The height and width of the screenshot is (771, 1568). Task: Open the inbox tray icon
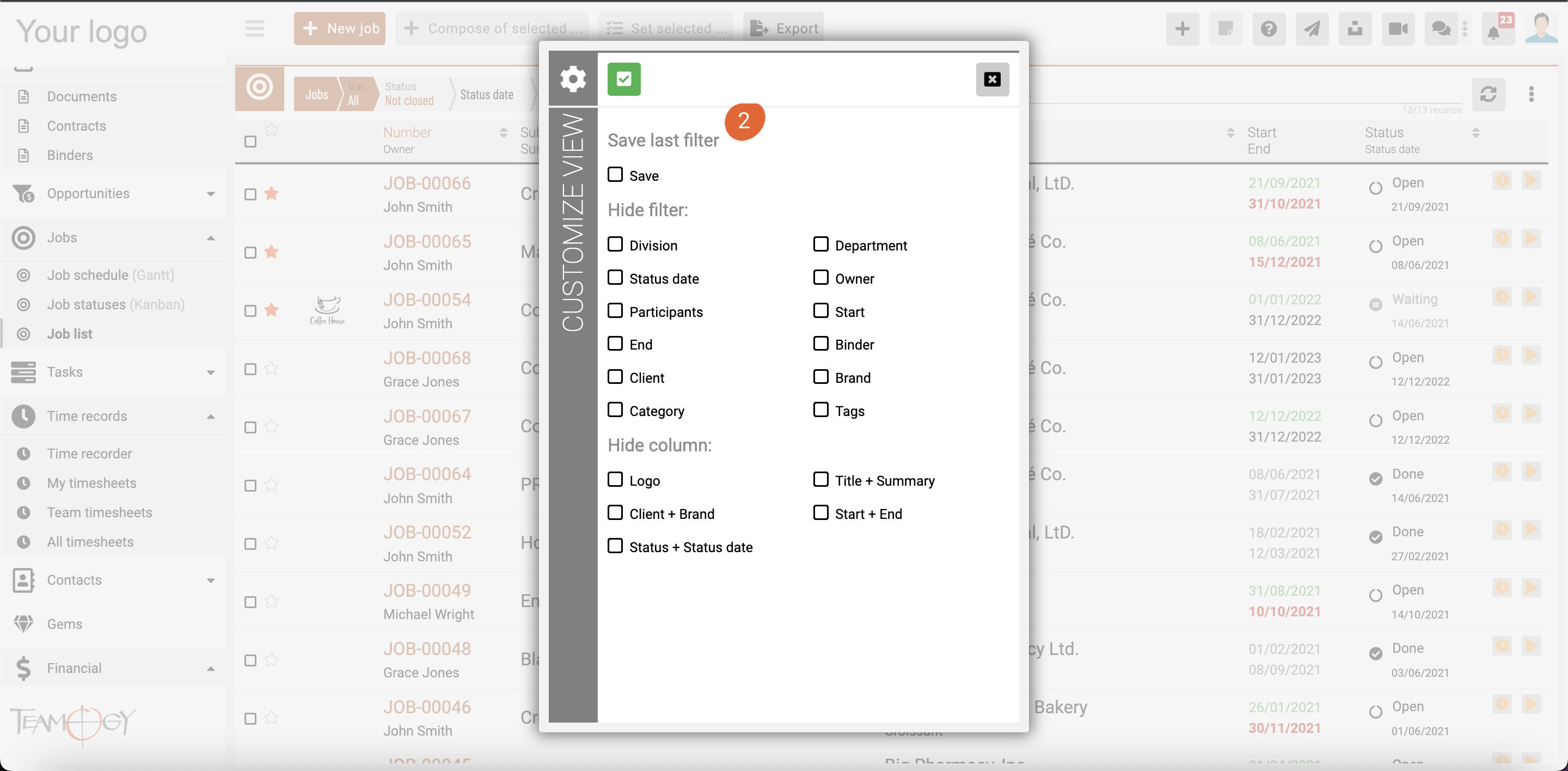coord(1355,29)
